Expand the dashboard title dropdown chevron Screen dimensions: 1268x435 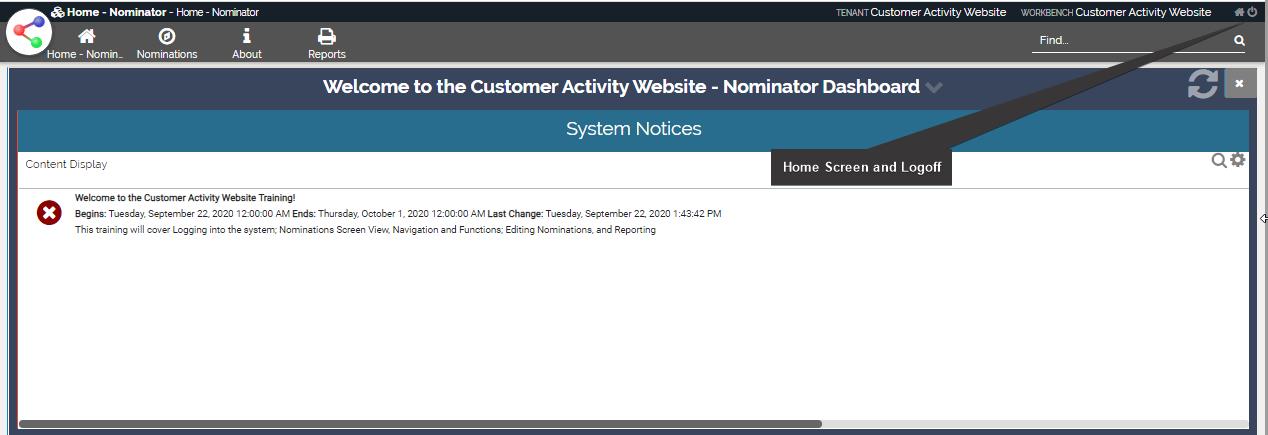point(934,87)
